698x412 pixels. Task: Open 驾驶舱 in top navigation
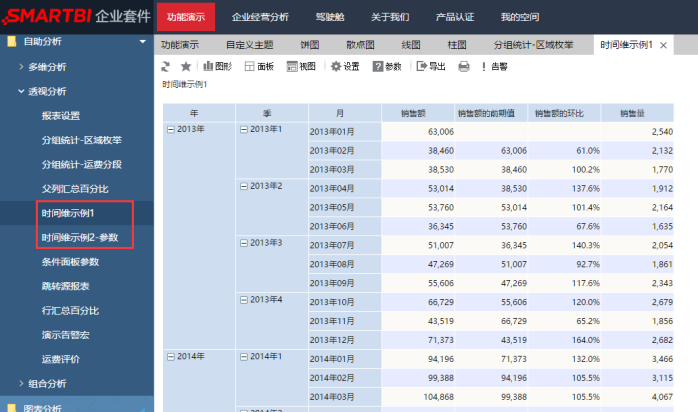point(330,17)
